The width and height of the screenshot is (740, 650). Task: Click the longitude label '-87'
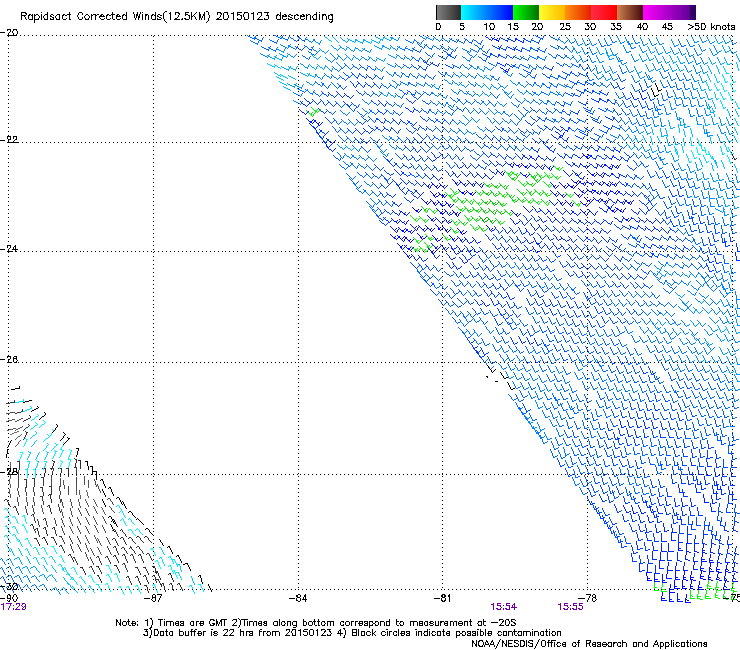153,598
